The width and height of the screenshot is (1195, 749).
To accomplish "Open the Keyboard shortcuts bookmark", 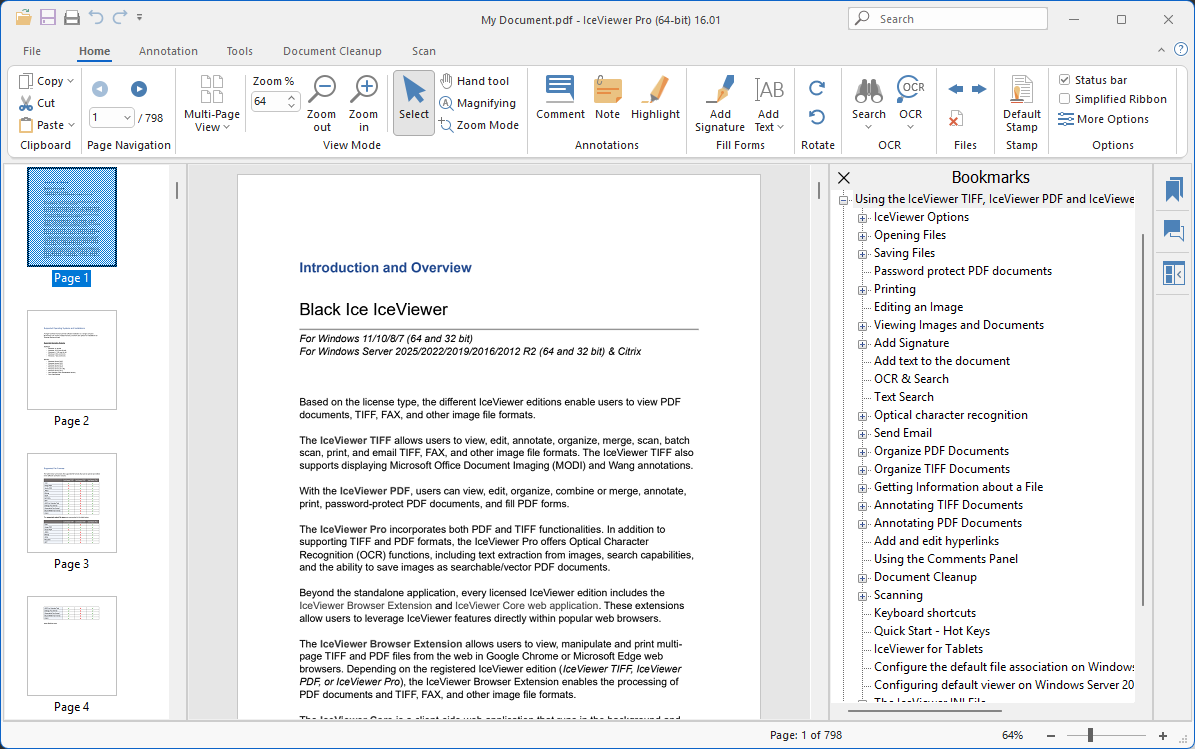I will pos(924,613).
